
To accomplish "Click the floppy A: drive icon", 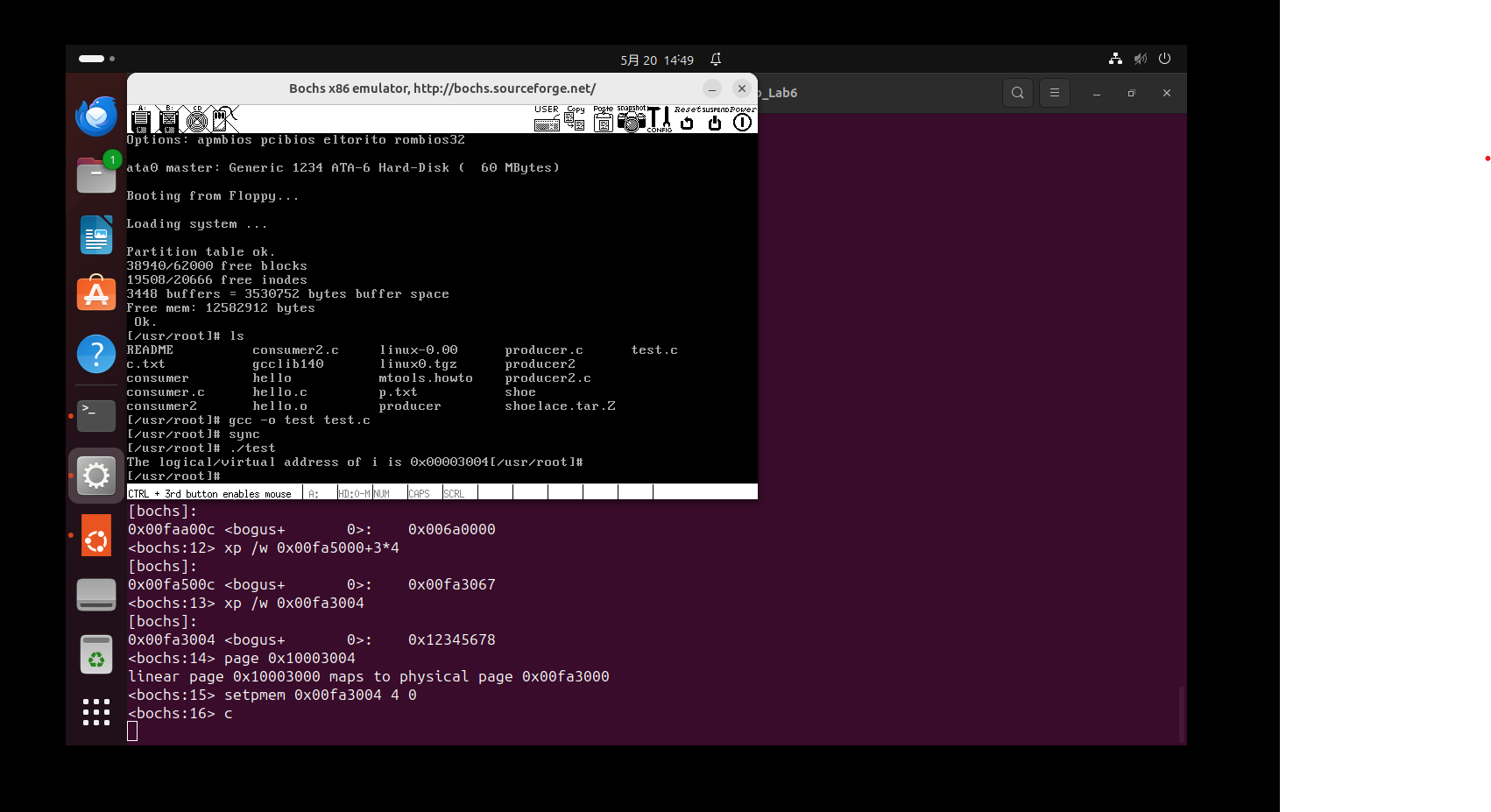I will [140, 120].
